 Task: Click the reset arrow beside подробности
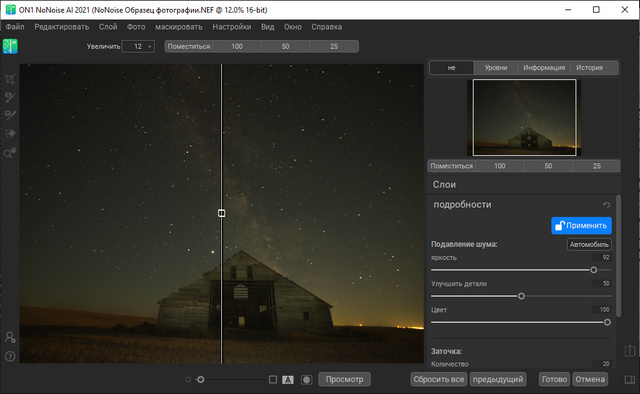tap(607, 205)
